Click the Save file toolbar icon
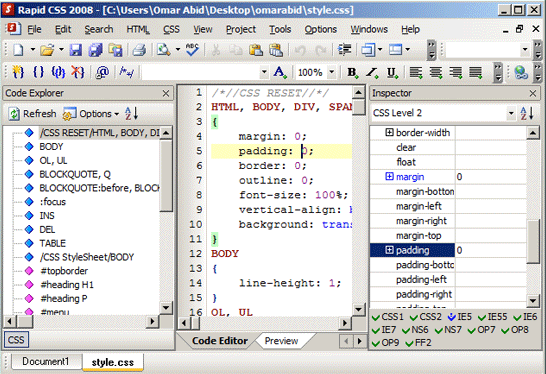Image resolution: width=546 pixels, height=374 pixels. [76, 50]
